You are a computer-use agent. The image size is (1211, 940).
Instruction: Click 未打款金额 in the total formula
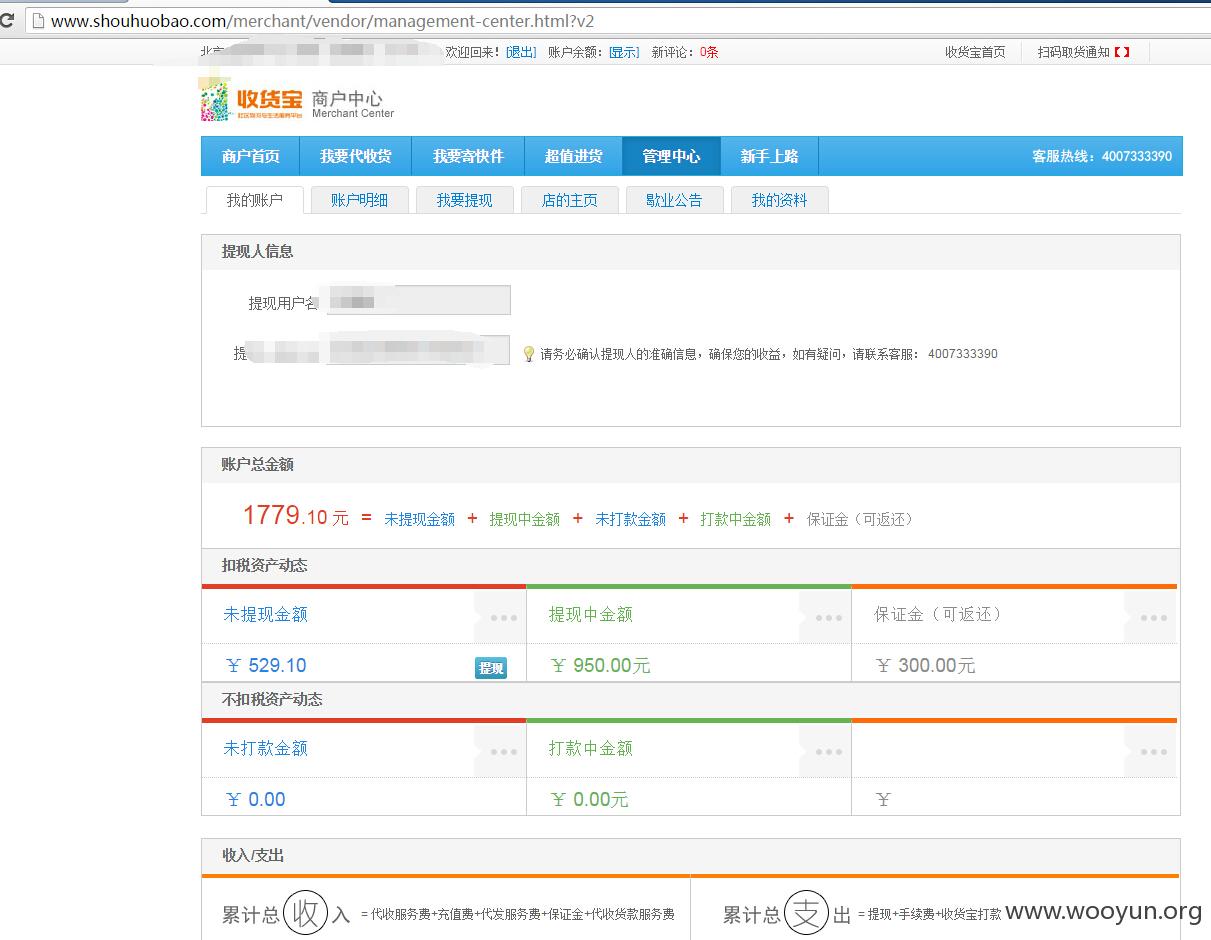click(x=630, y=519)
